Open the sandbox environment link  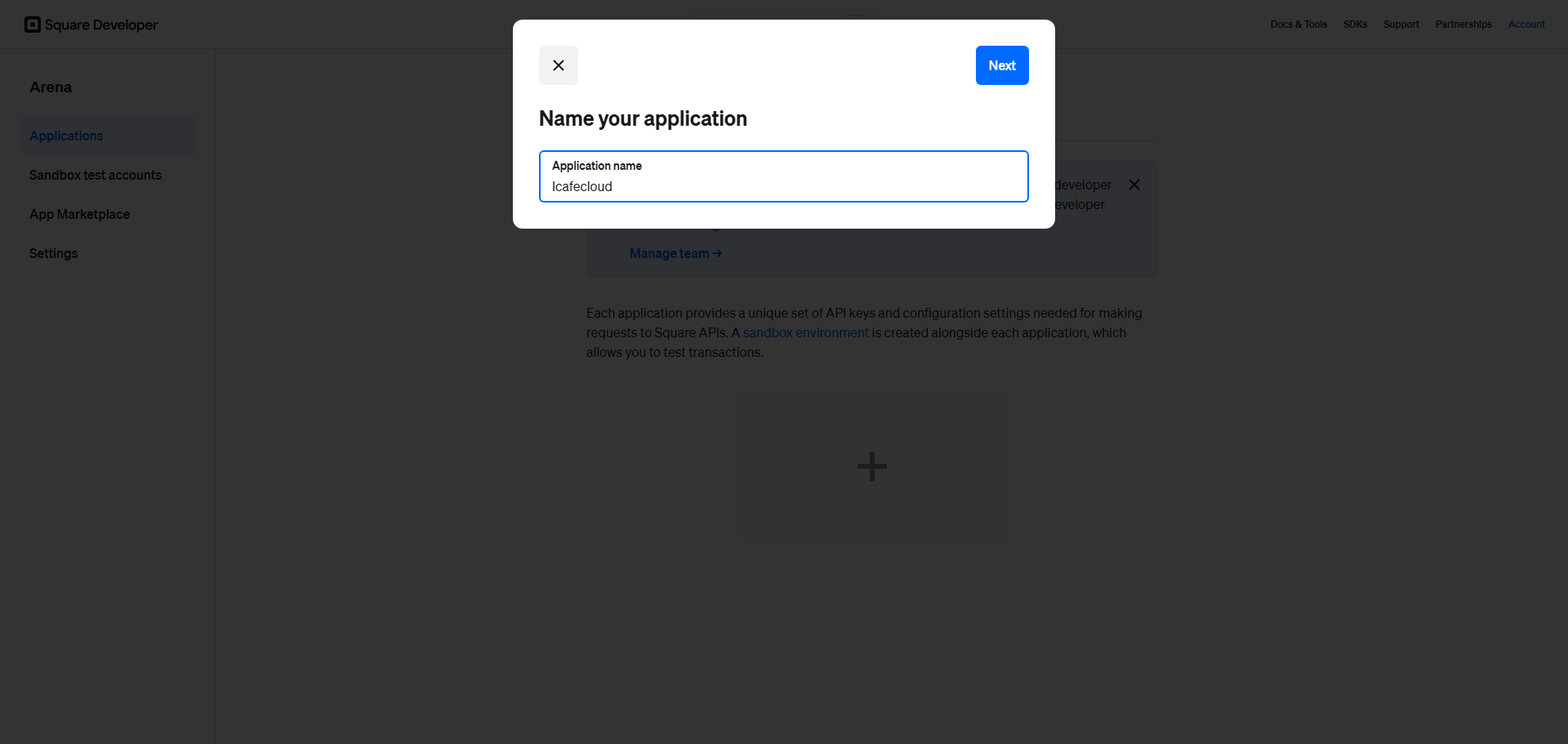pos(805,332)
